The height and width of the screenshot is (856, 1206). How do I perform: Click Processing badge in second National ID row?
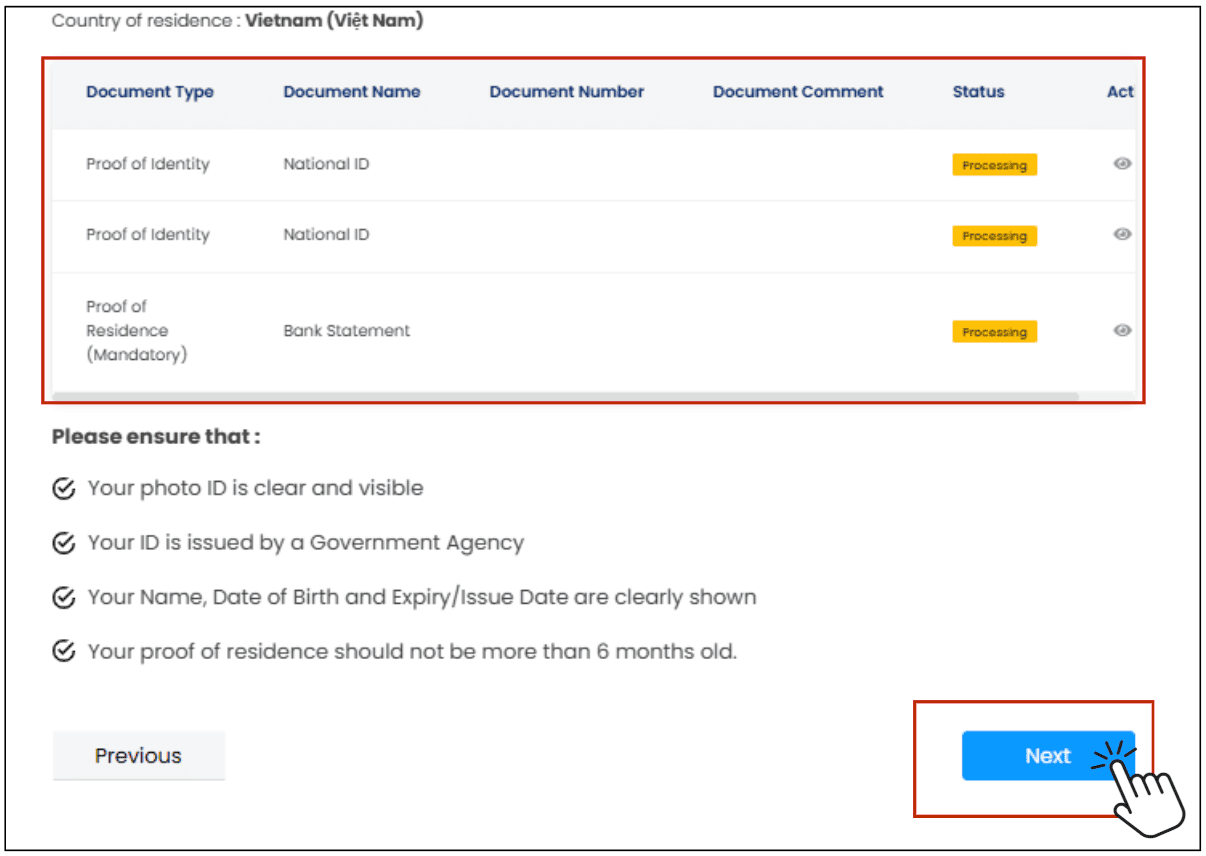(x=994, y=236)
